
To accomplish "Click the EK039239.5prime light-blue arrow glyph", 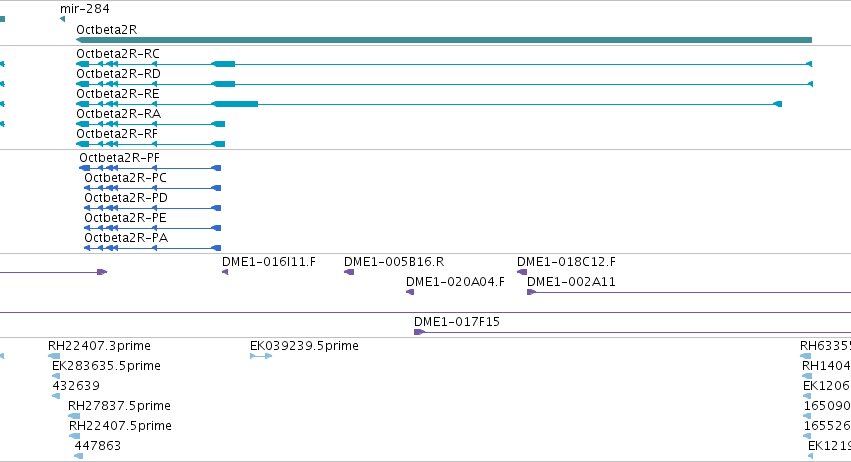I will pyautogui.click(x=261, y=356).
